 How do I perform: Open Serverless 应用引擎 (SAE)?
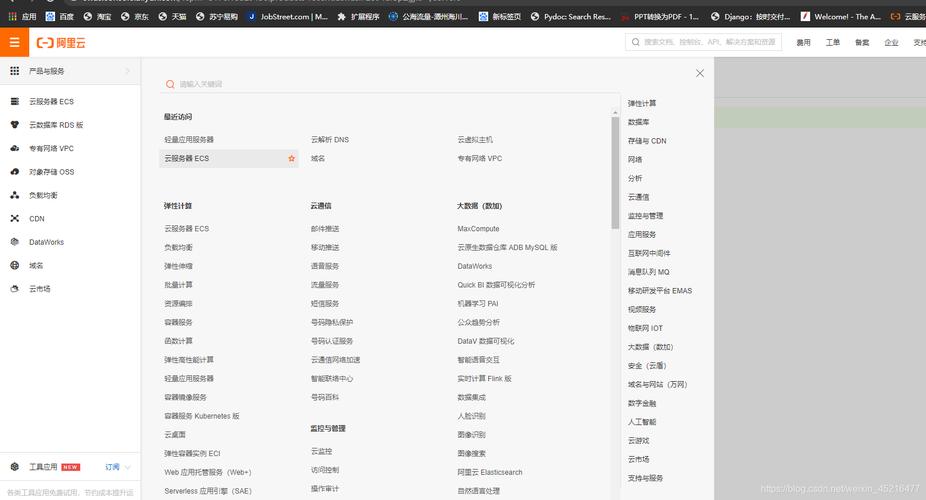[208, 491]
